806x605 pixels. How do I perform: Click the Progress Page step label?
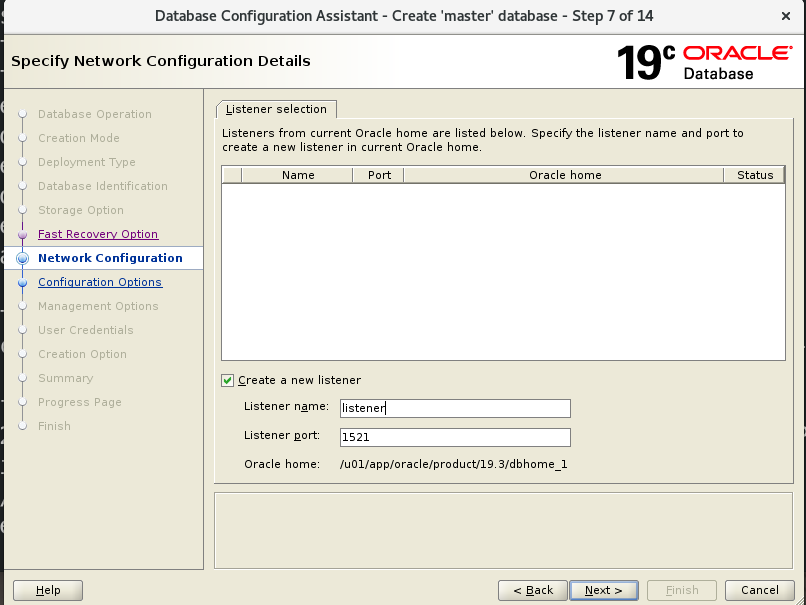(x=80, y=402)
